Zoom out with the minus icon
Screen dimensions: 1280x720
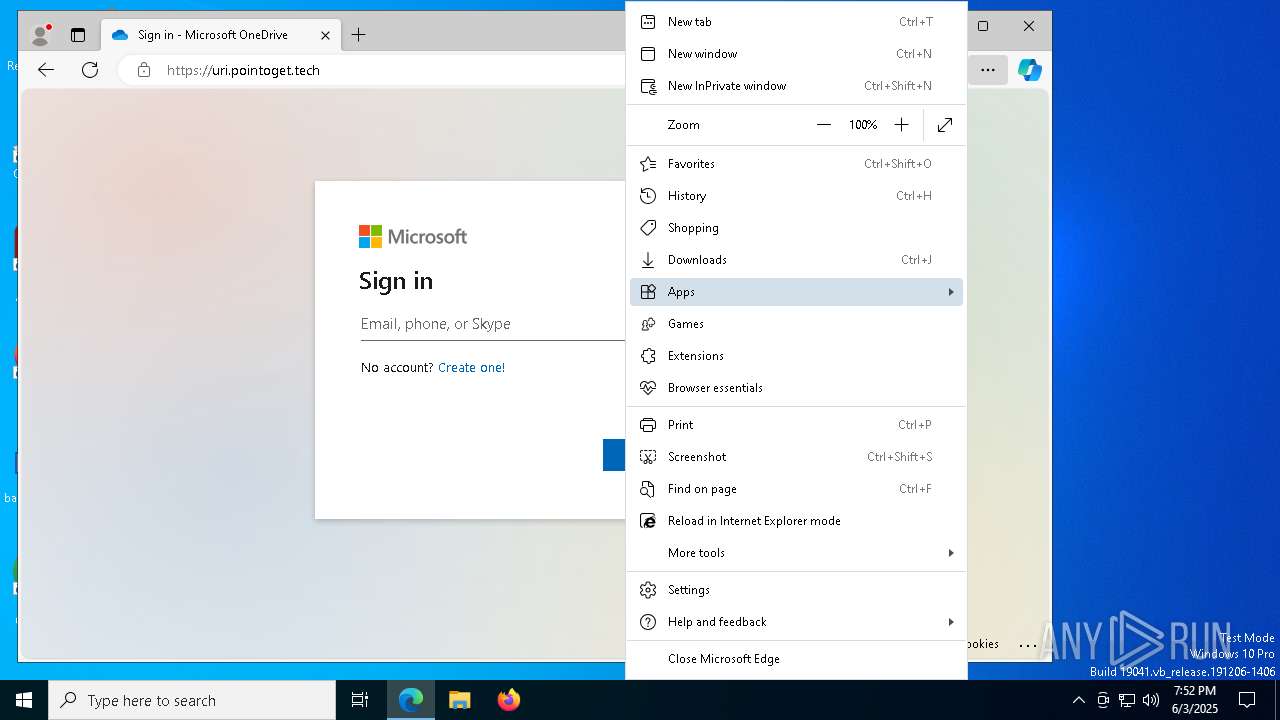click(824, 125)
